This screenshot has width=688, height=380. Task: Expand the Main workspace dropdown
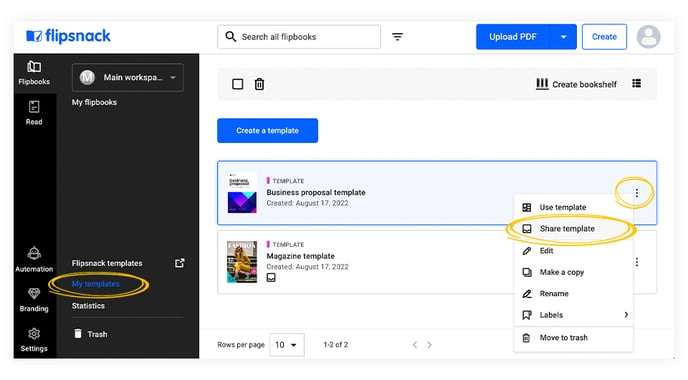click(128, 78)
